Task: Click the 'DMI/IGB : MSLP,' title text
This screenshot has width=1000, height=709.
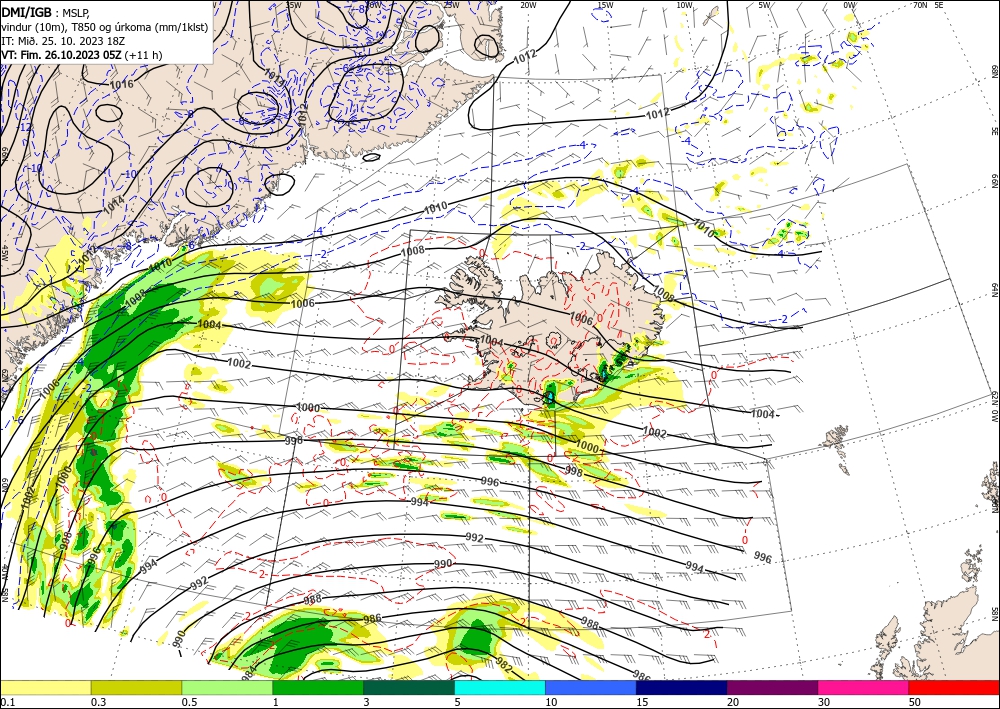Action: pos(46,11)
